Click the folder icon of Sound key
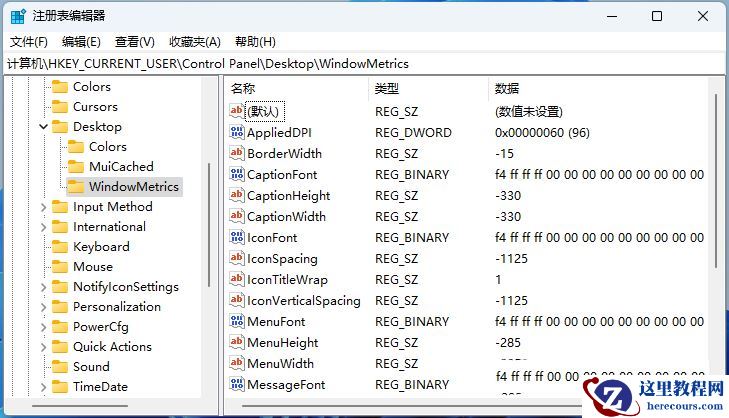Viewport: 729px width, 418px height. pyautogui.click(x=60, y=366)
